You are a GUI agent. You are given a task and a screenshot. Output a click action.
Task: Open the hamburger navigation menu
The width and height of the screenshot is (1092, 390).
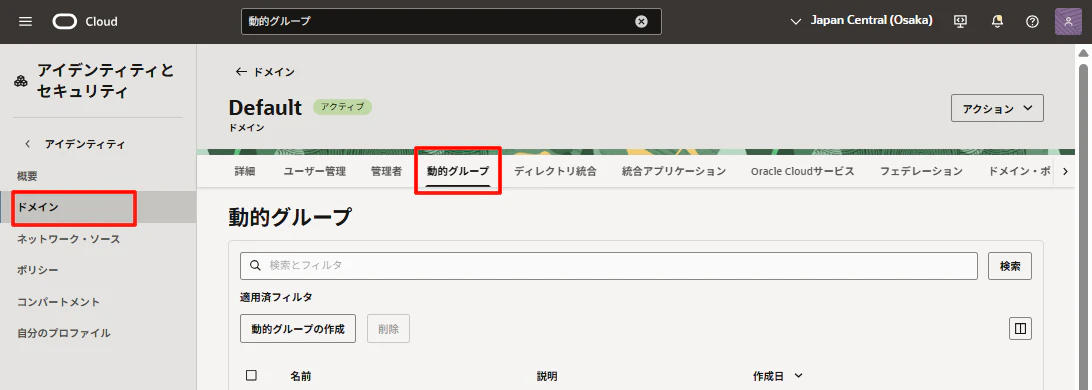click(x=26, y=22)
